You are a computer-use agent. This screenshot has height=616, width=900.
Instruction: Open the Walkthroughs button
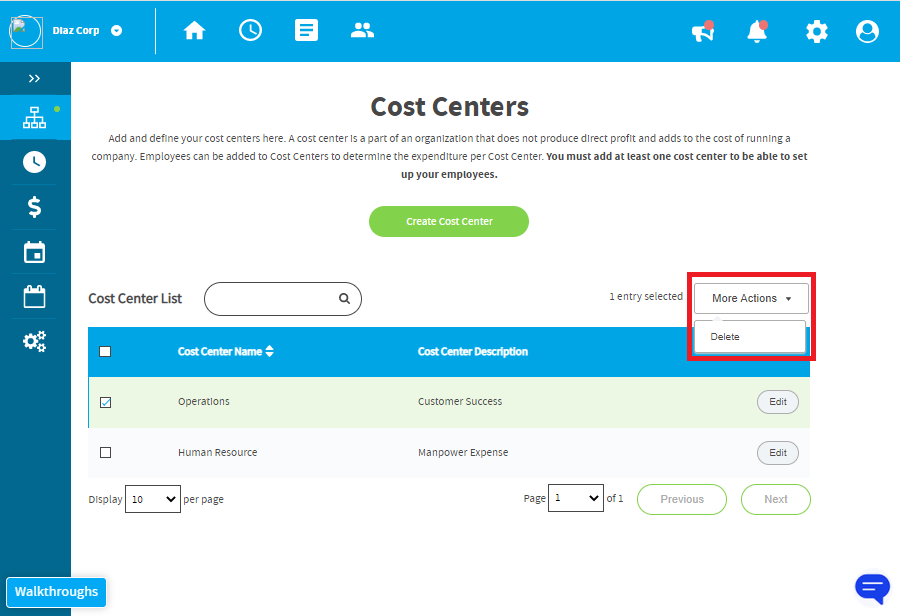56,592
